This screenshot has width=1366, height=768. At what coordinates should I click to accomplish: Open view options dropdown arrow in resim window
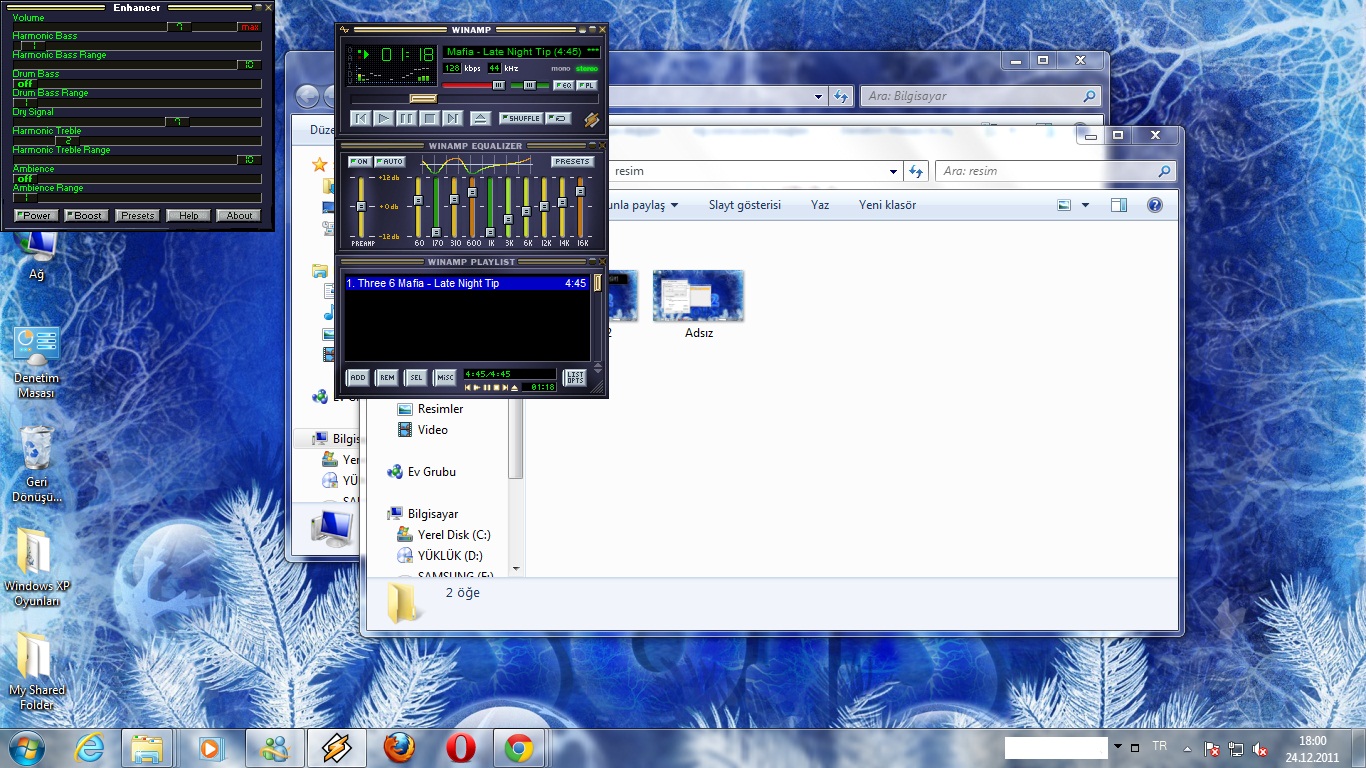pos(1086,205)
